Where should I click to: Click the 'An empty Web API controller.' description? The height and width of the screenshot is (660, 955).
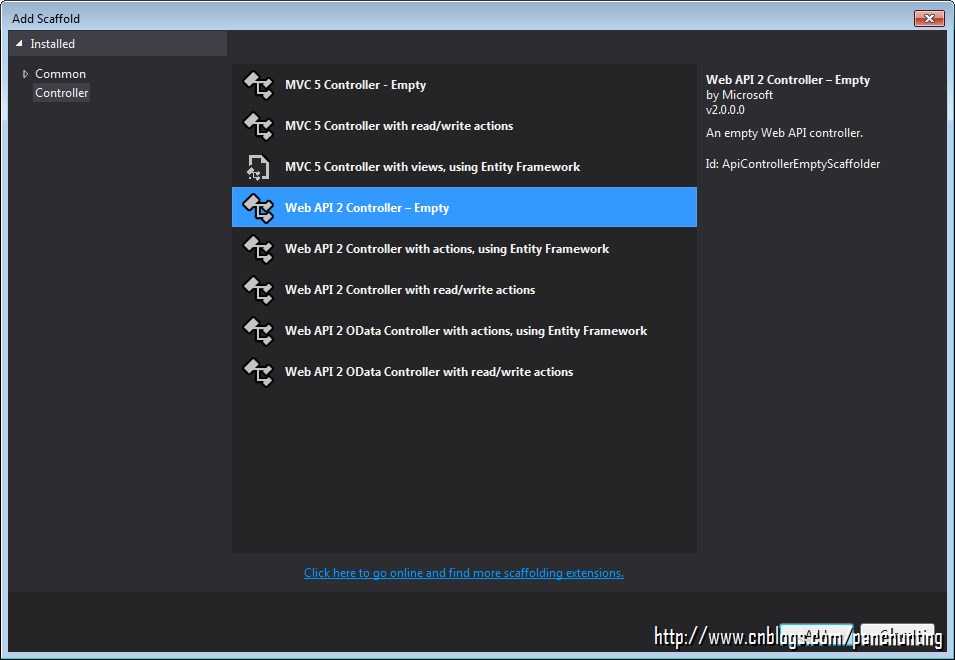pyautogui.click(x=784, y=133)
